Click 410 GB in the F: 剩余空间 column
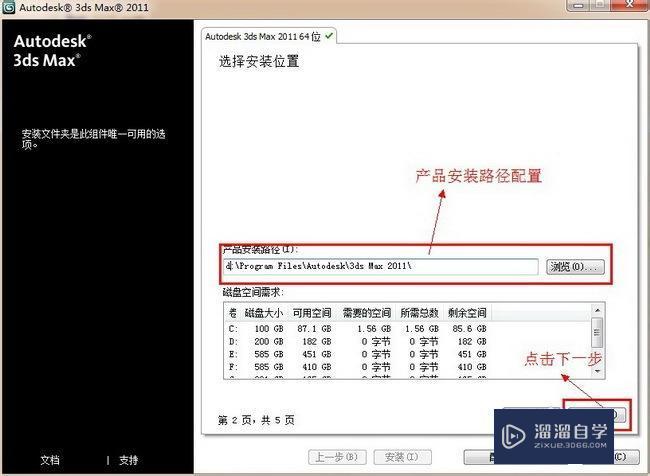The image size is (650, 476). pos(472,367)
